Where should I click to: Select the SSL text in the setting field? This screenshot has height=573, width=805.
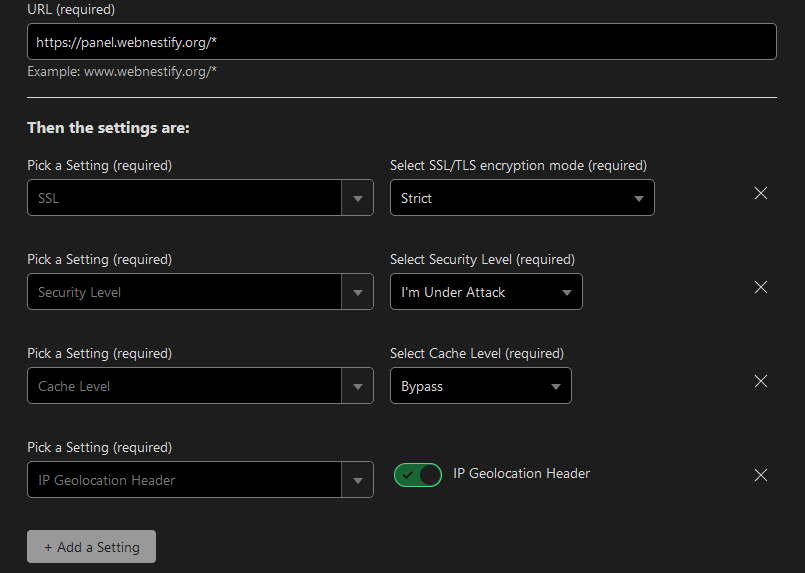coord(48,198)
